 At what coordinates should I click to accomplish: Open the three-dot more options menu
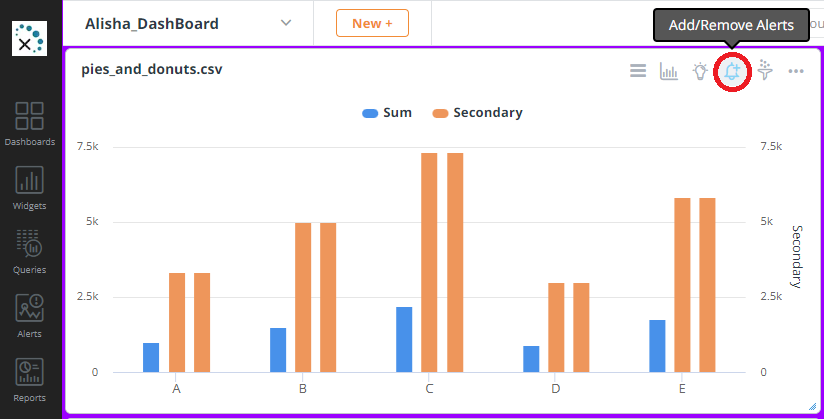pos(797,71)
